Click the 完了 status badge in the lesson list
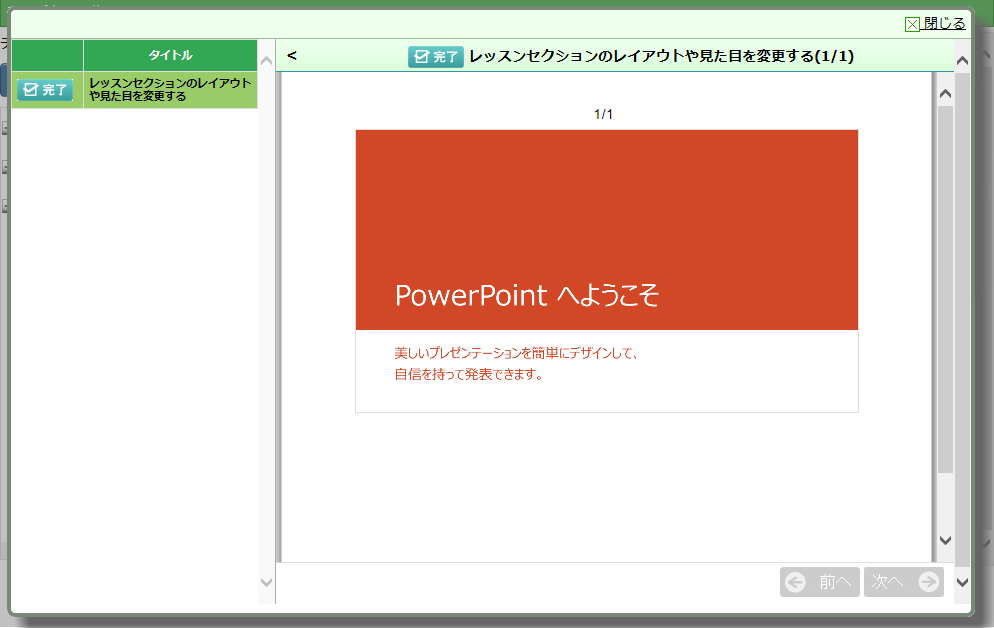 click(45, 90)
